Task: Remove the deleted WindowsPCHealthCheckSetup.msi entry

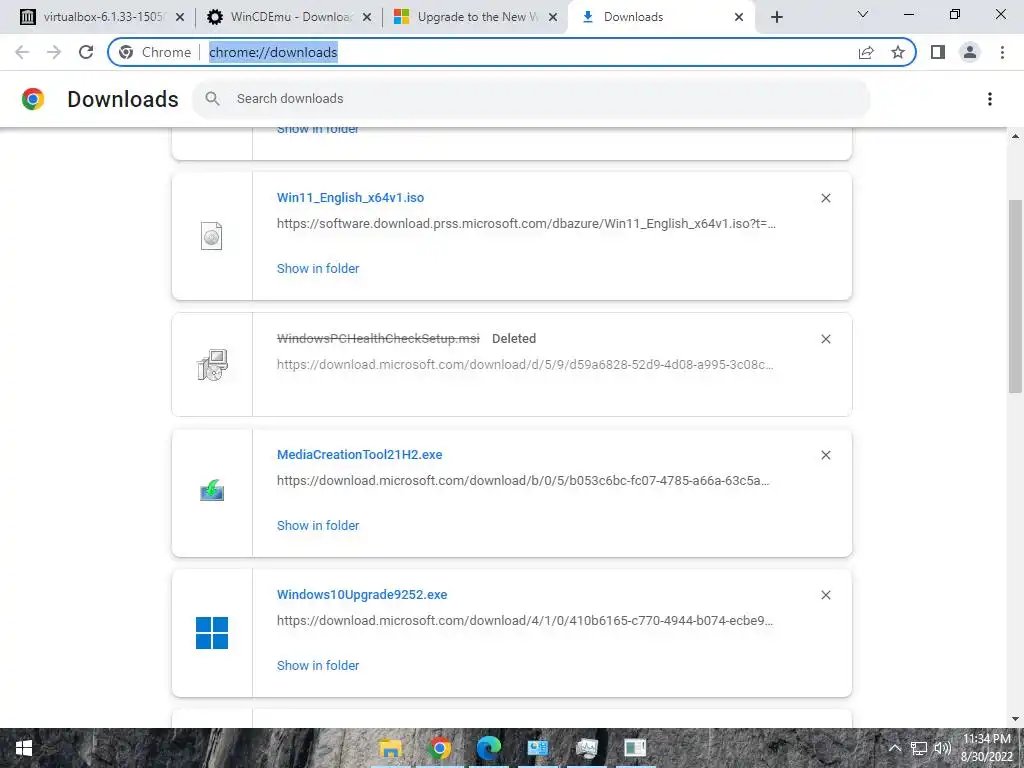Action: pos(825,339)
